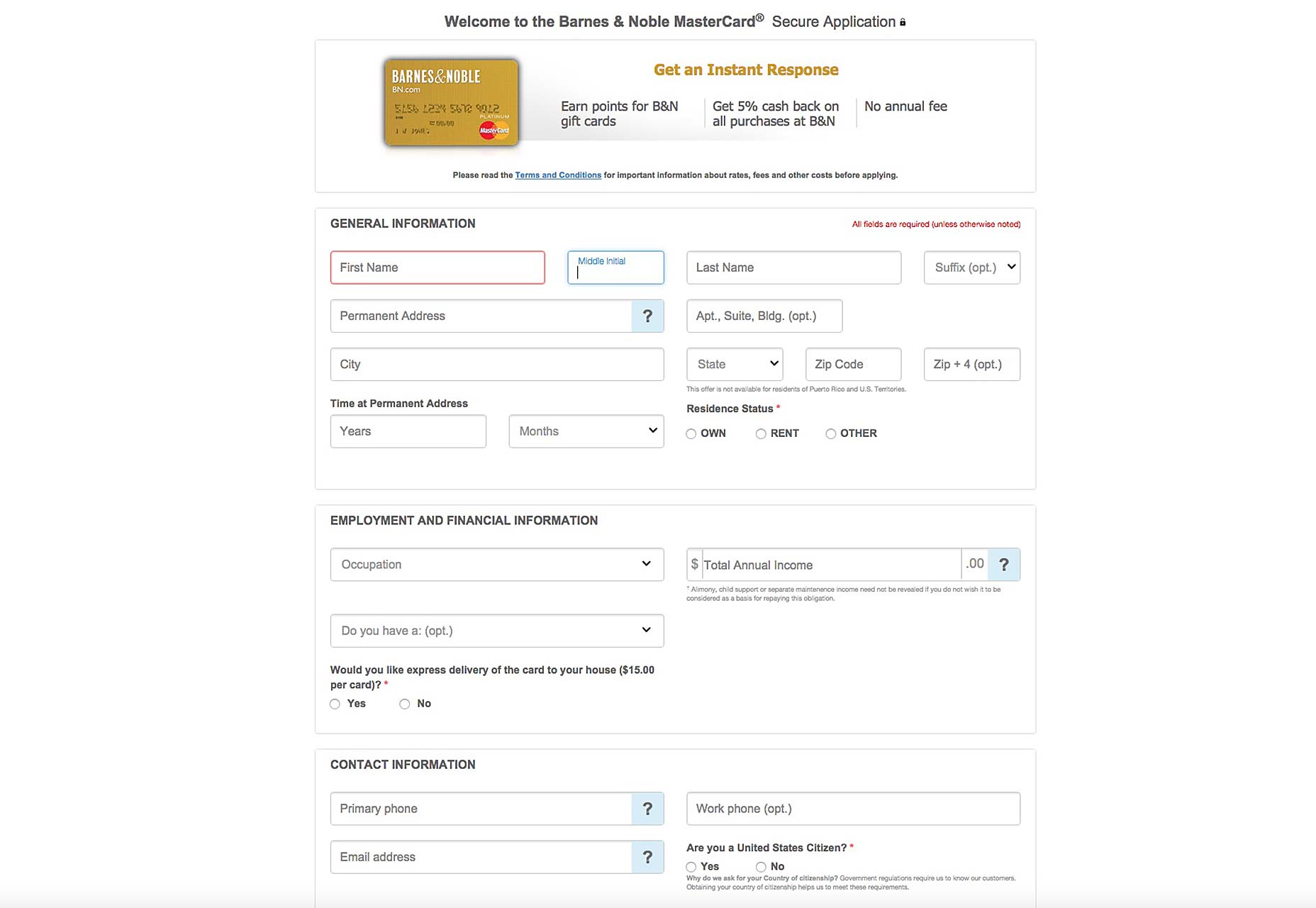Click the GENERAL INFORMATION heading
This screenshot has height=908, width=1316.
[x=403, y=223]
